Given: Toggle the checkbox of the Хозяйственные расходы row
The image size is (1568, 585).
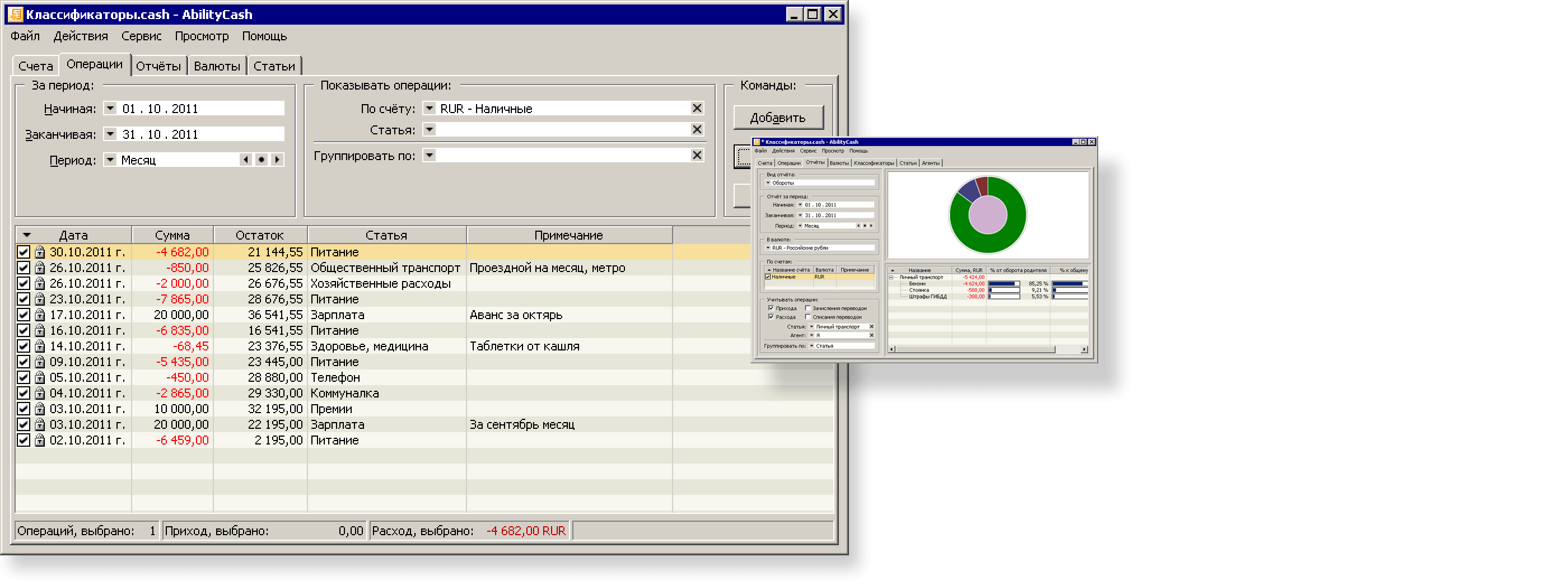Looking at the screenshot, I should click(24, 284).
